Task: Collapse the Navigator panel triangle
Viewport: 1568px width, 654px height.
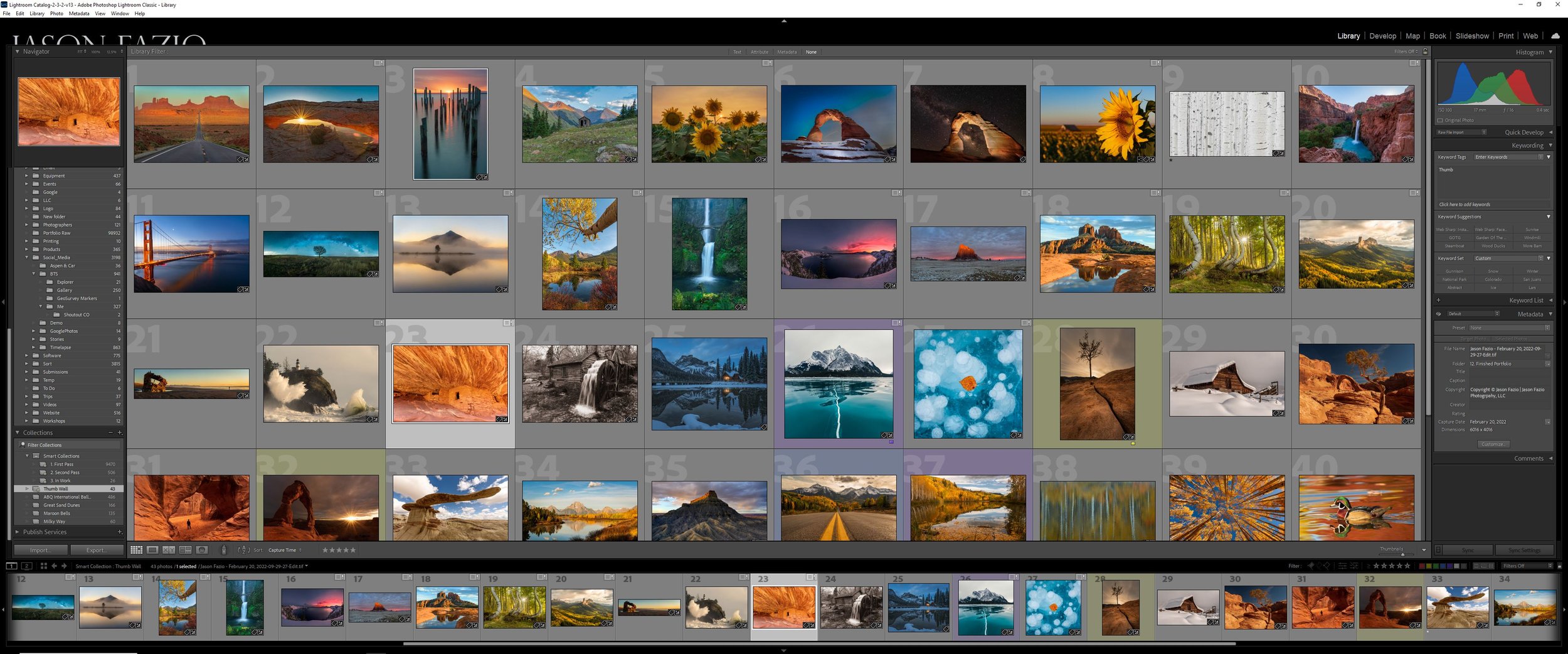Action: coord(18,51)
